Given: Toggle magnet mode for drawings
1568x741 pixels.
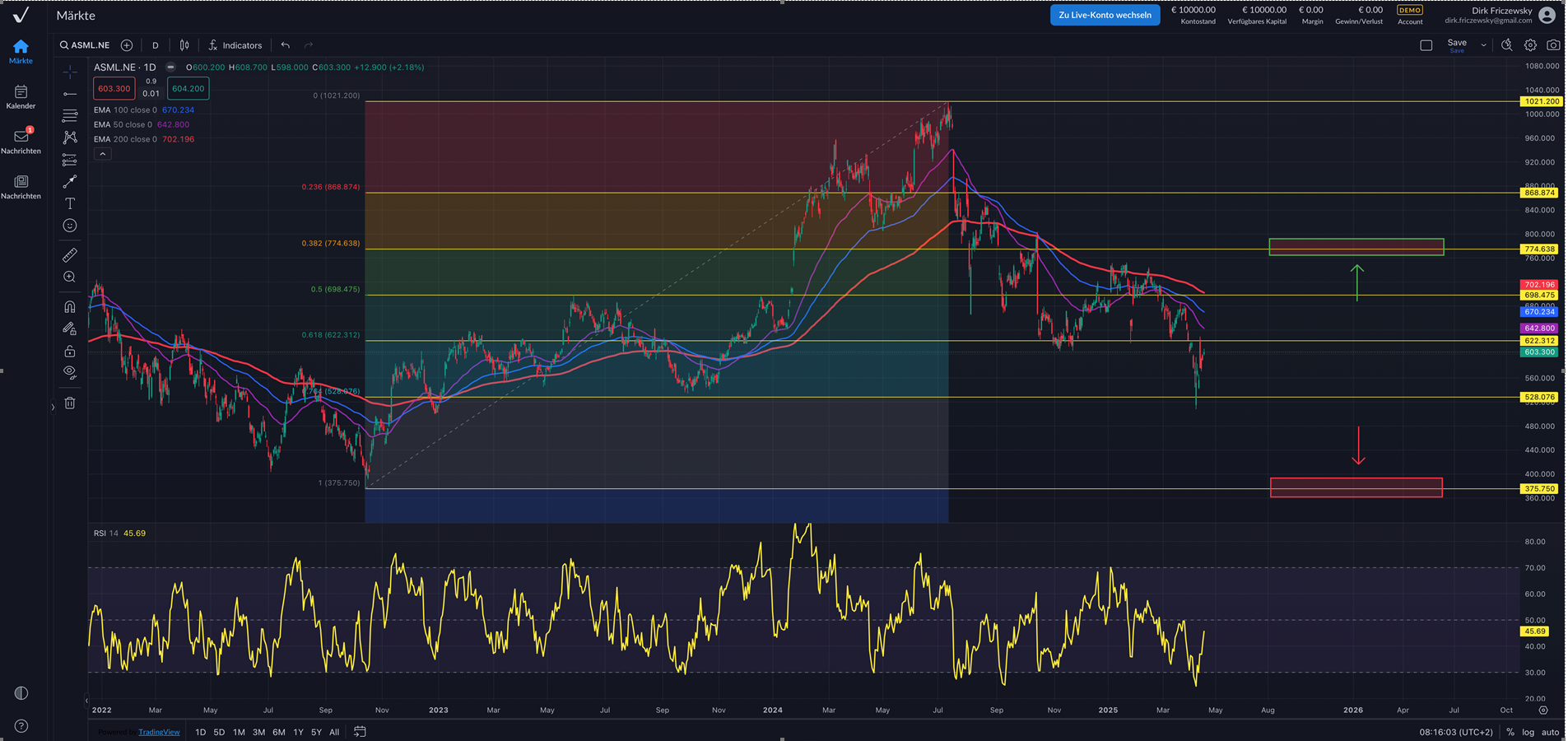Looking at the screenshot, I should coord(70,307).
